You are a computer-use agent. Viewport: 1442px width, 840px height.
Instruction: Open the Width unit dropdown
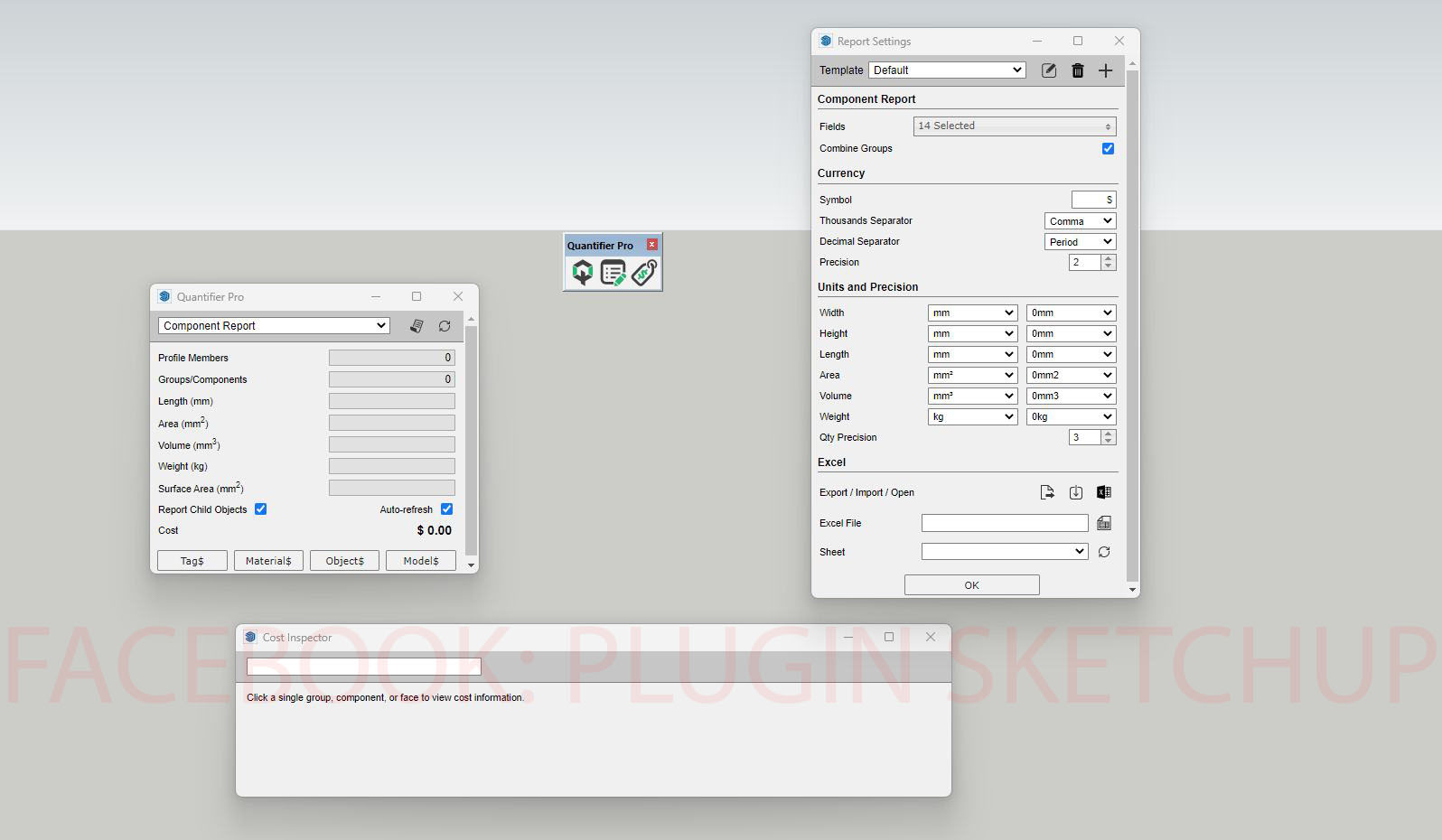973,313
